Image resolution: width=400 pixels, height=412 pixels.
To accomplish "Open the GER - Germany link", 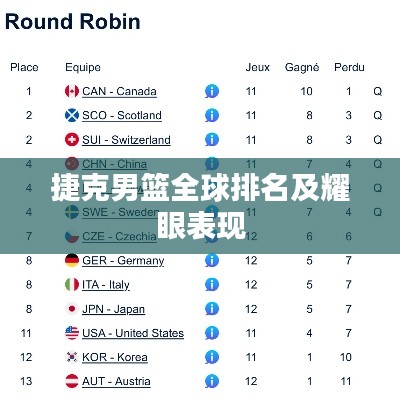I will click(123, 261).
